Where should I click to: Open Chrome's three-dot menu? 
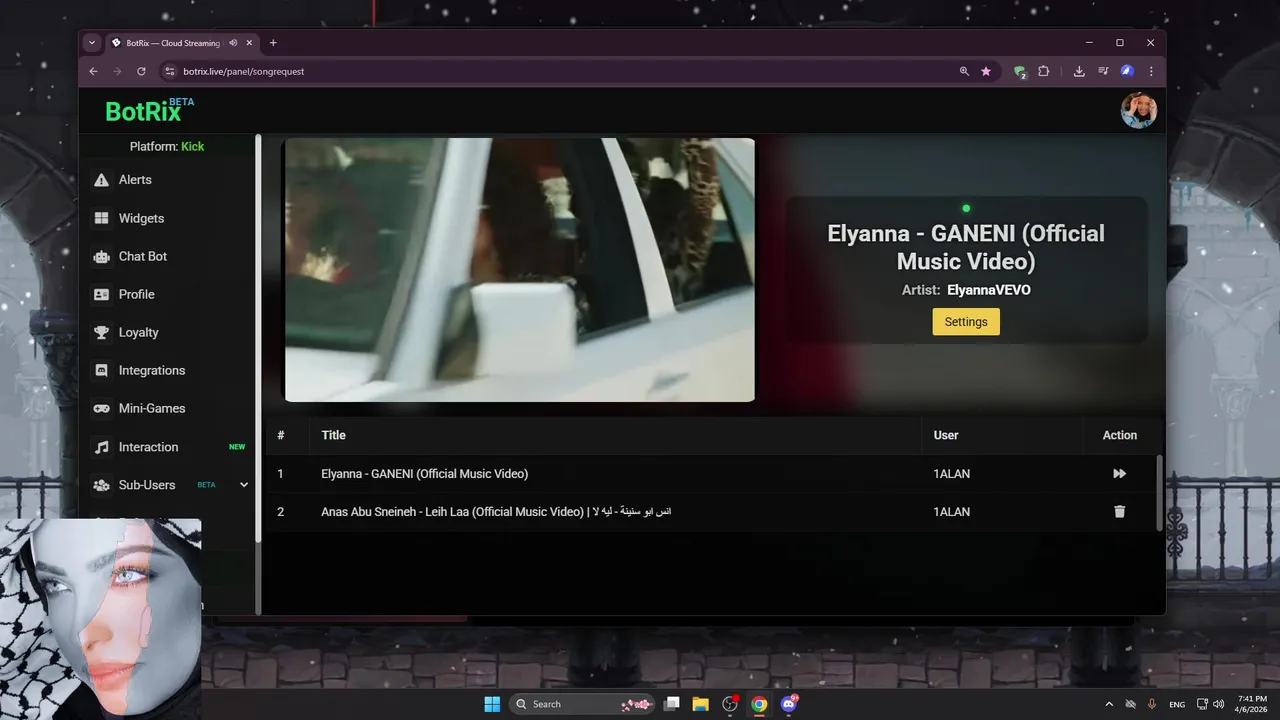[1151, 71]
